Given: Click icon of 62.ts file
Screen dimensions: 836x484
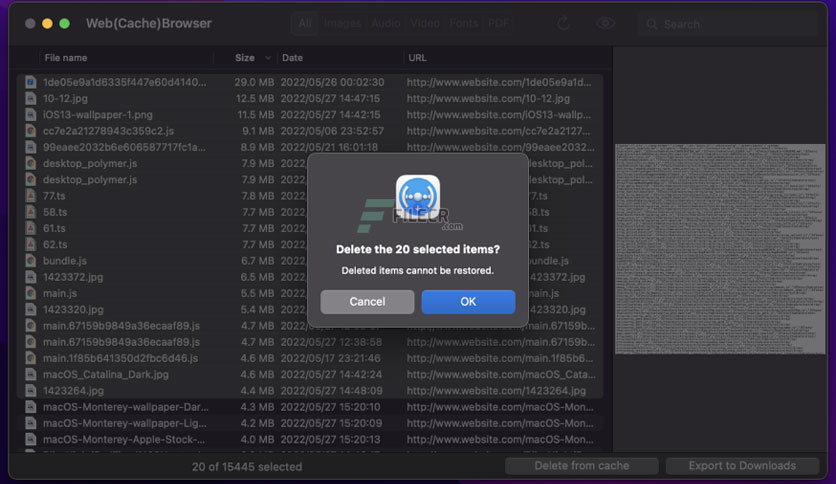Looking at the screenshot, I should click(x=31, y=245).
